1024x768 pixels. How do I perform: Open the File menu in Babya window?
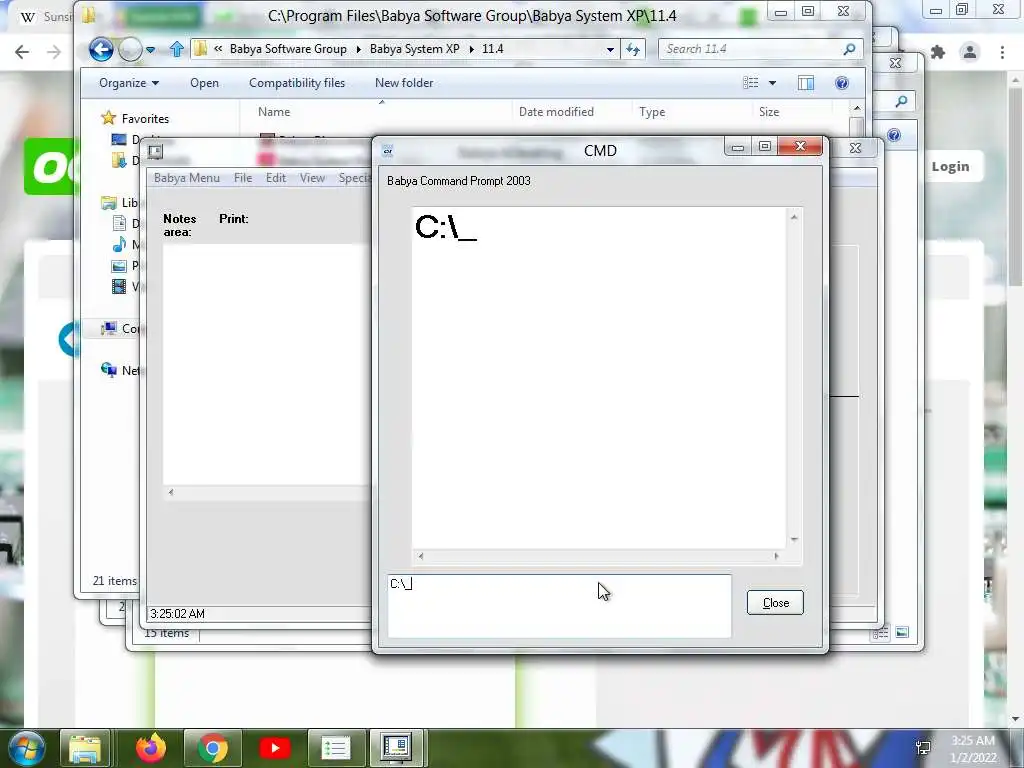243,178
